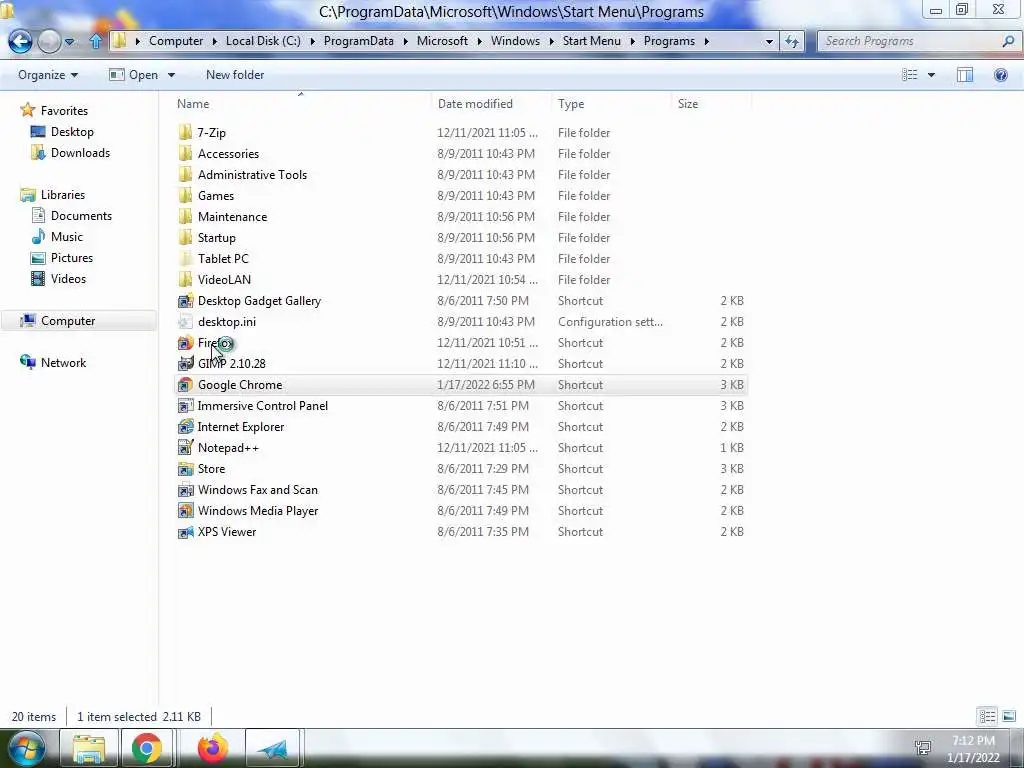Select Immersive Control Panel shortcut icon
The height and width of the screenshot is (768, 1024).
(185, 406)
